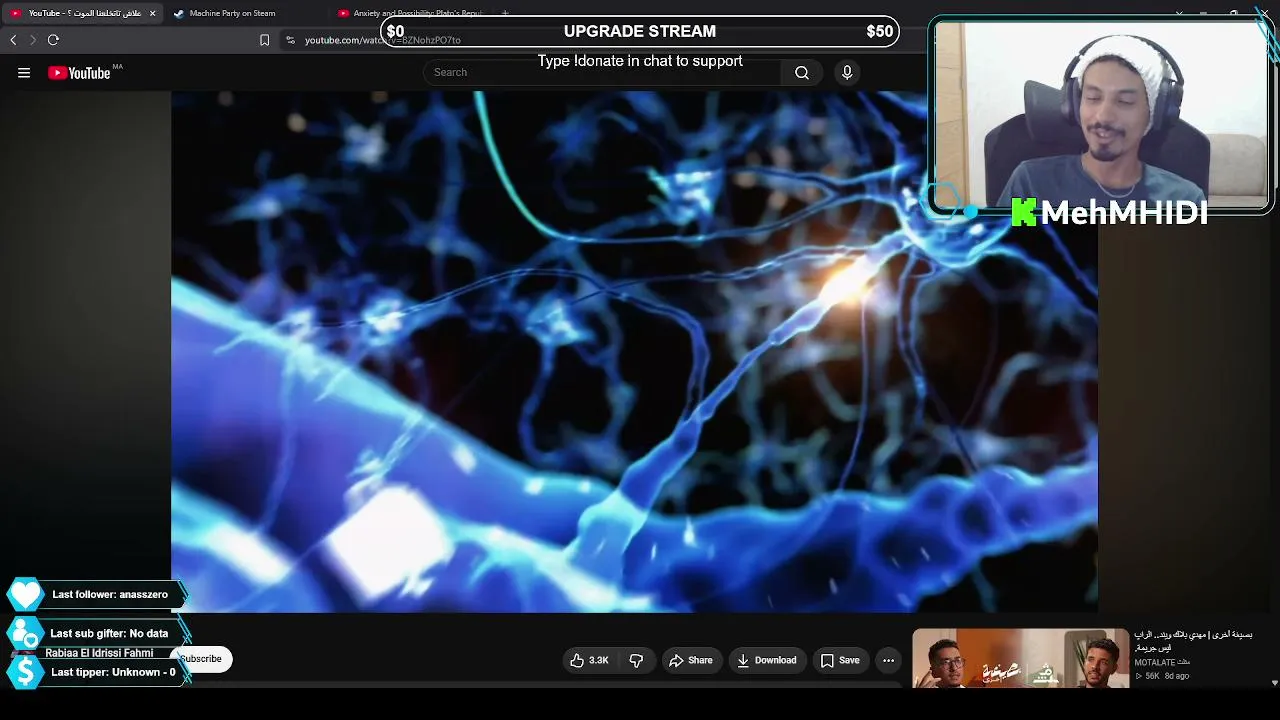Viewport: 1280px width, 720px height.
Task: Switch to Anxiety and Possibility tab
Action: click(x=412, y=14)
